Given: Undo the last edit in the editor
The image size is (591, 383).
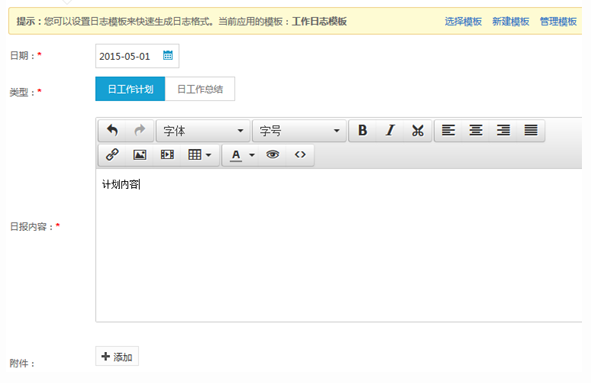Looking at the screenshot, I should point(112,130).
